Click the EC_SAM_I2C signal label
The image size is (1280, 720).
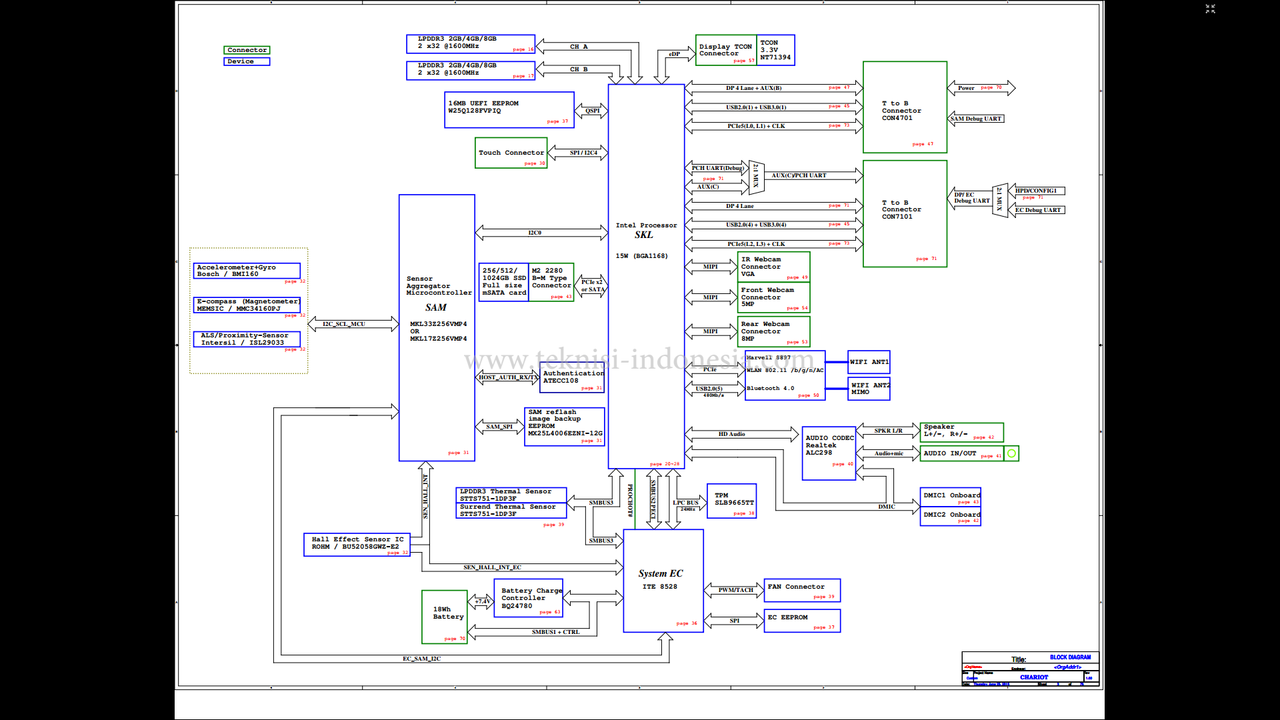(421, 659)
